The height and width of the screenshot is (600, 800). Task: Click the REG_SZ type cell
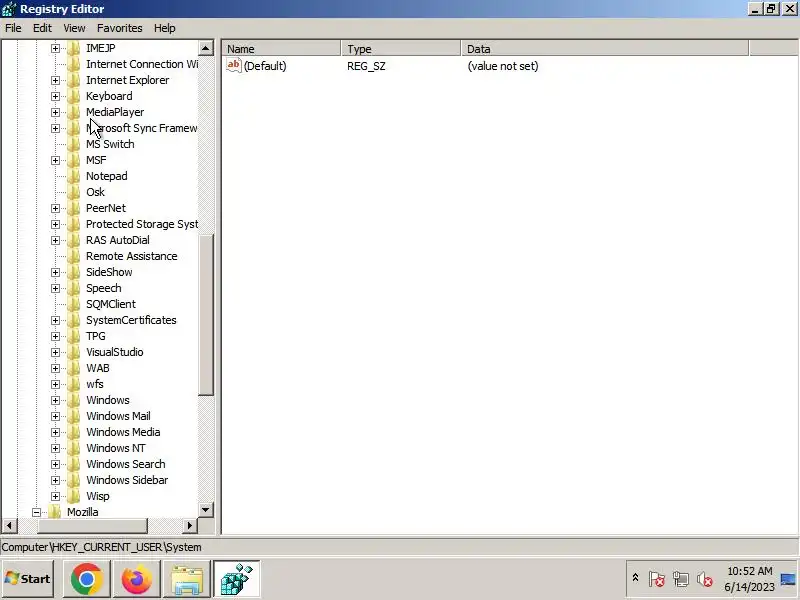(x=366, y=66)
